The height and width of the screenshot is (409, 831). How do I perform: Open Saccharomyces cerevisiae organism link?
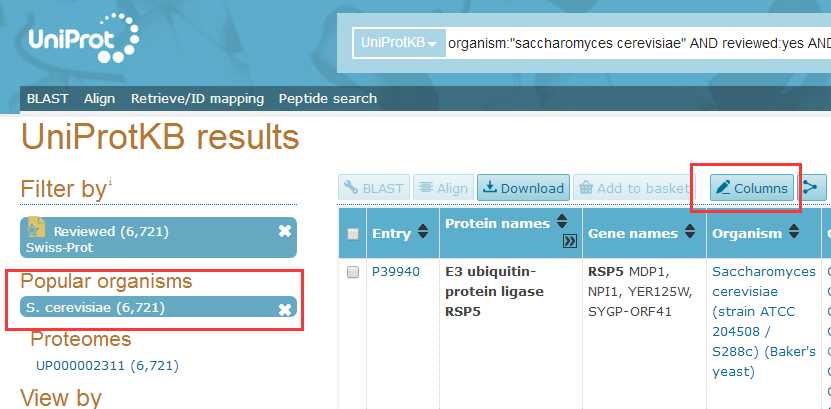pos(764,322)
